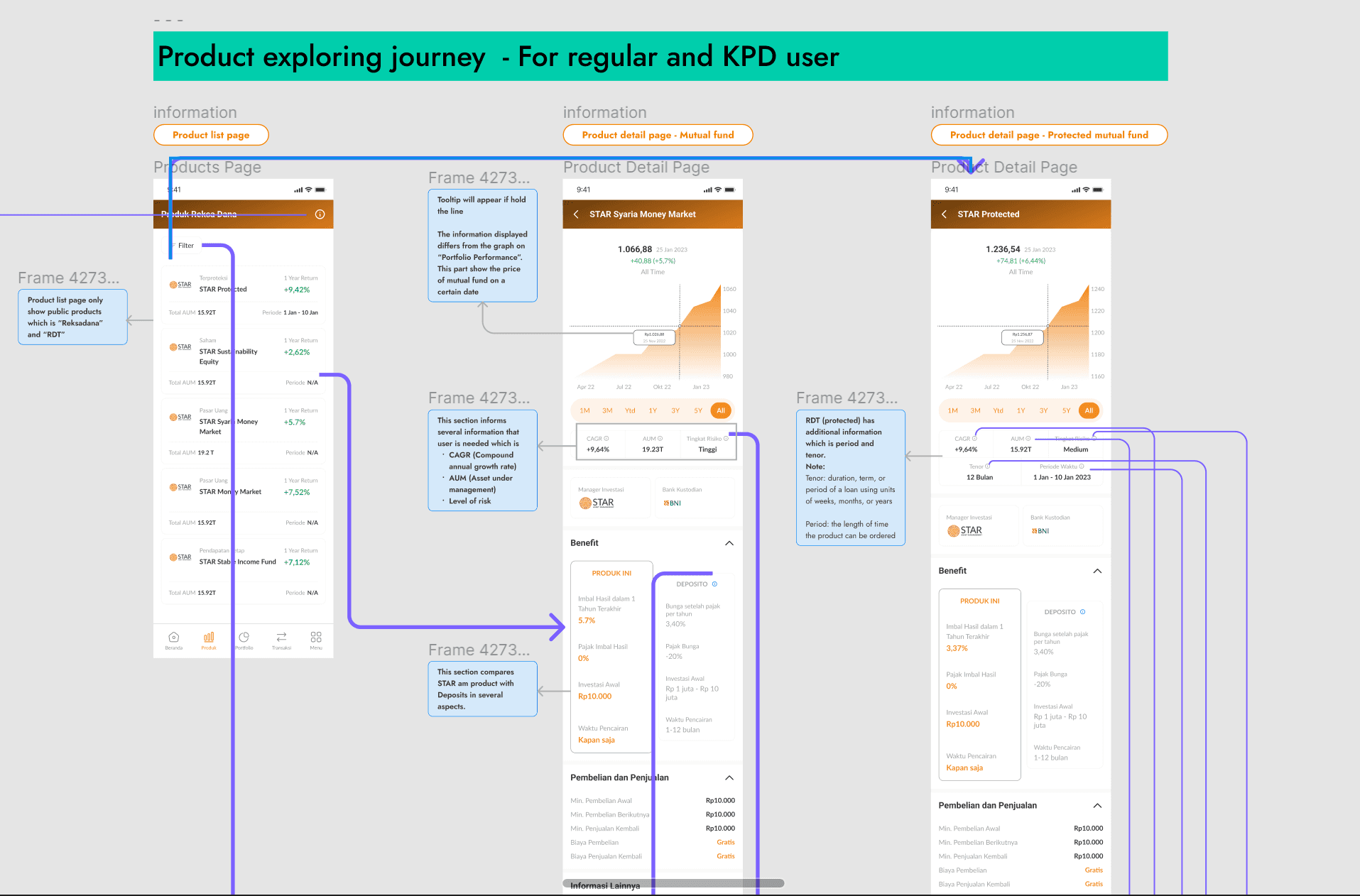The width and height of the screenshot is (1360, 896).
Task: Click the Rp1.256,87 chart tooltip marker
Action: pyautogui.click(x=1023, y=337)
